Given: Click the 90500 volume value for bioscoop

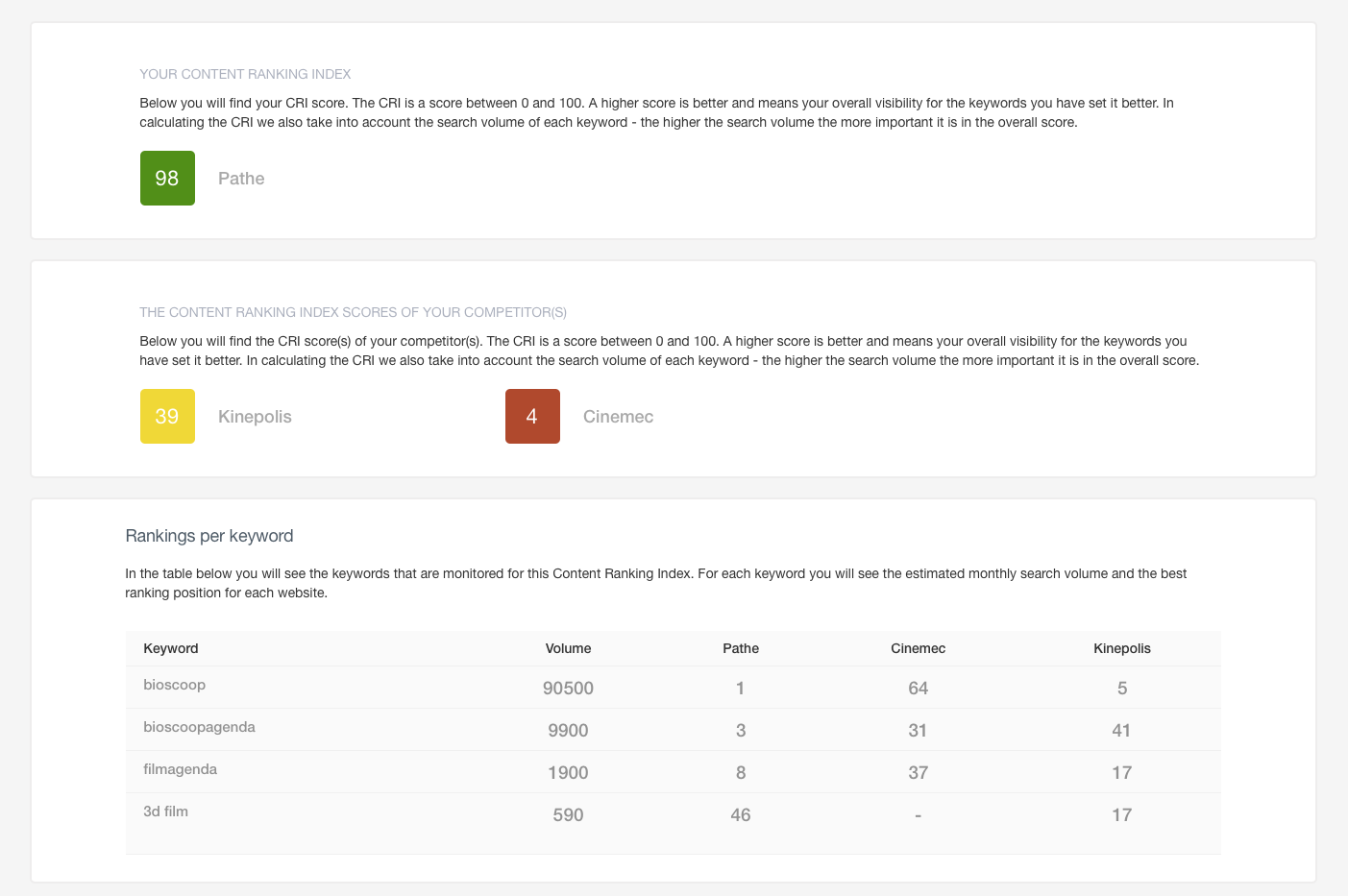Looking at the screenshot, I should pyautogui.click(x=568, y=688).
